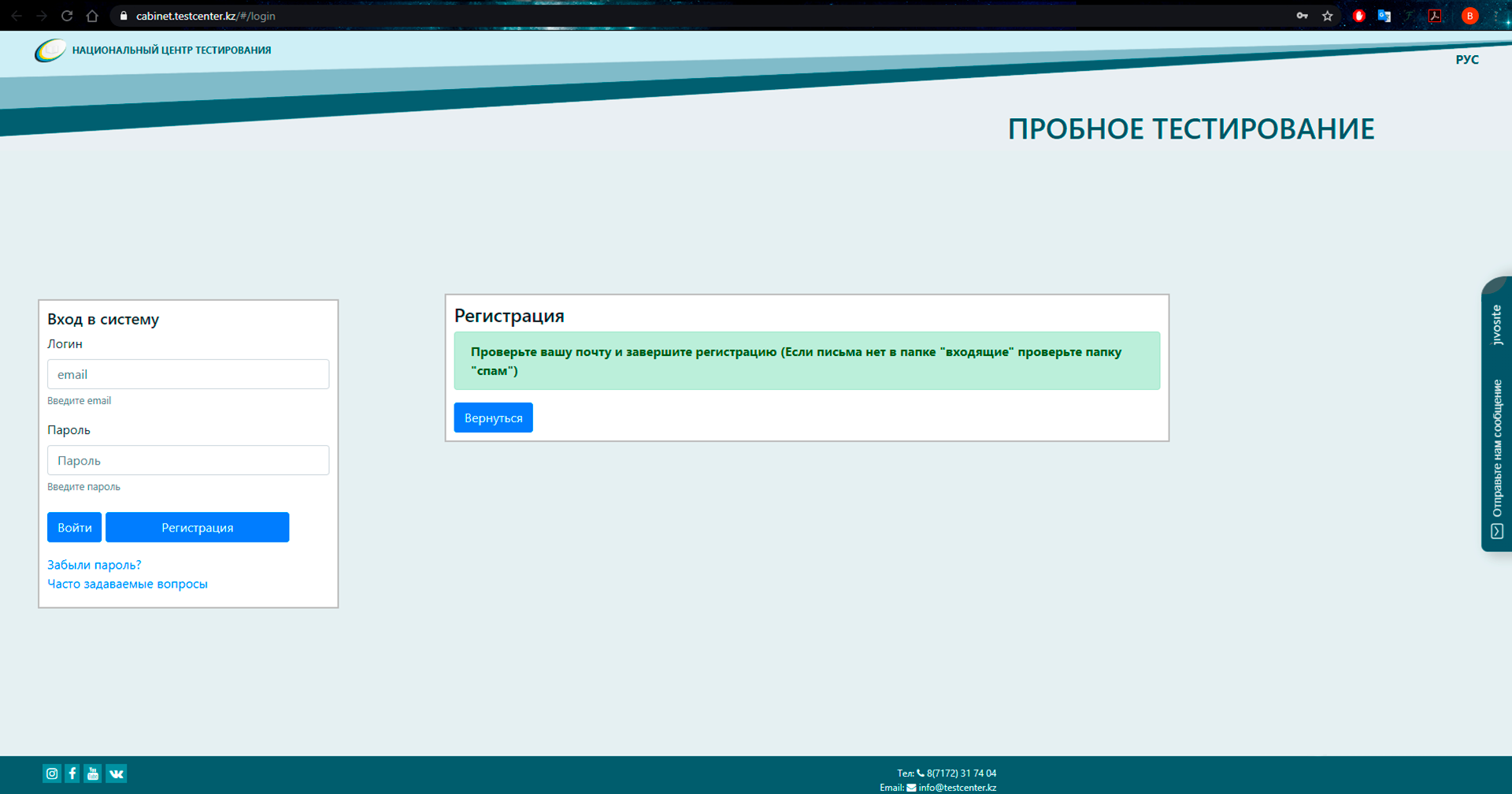
Task: View site security lock icon
Action: [124, 16]
